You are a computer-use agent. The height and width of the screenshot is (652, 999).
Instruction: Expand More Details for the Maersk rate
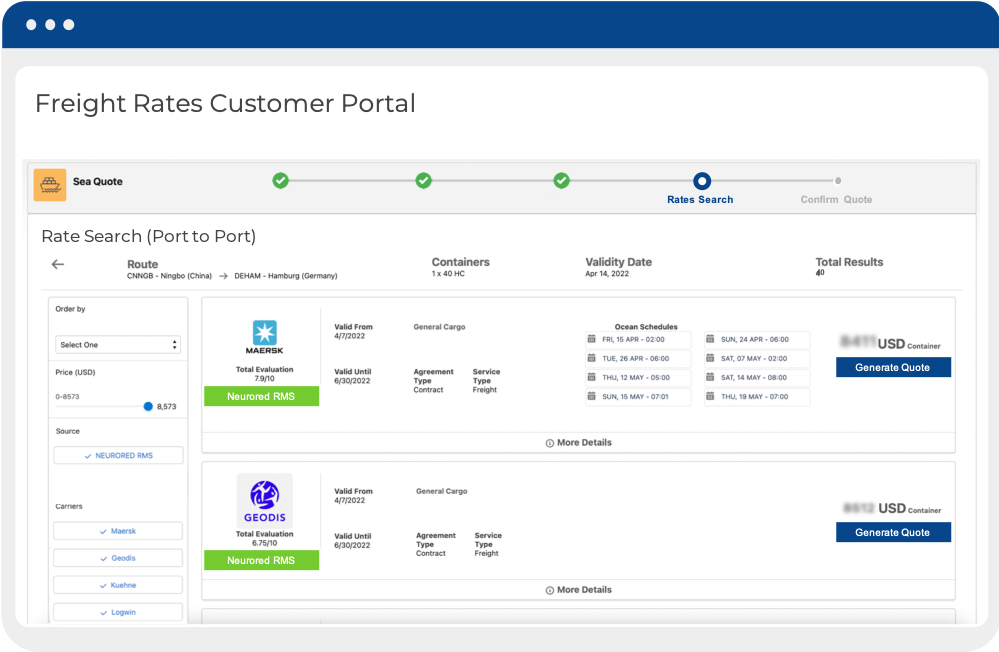578,442
